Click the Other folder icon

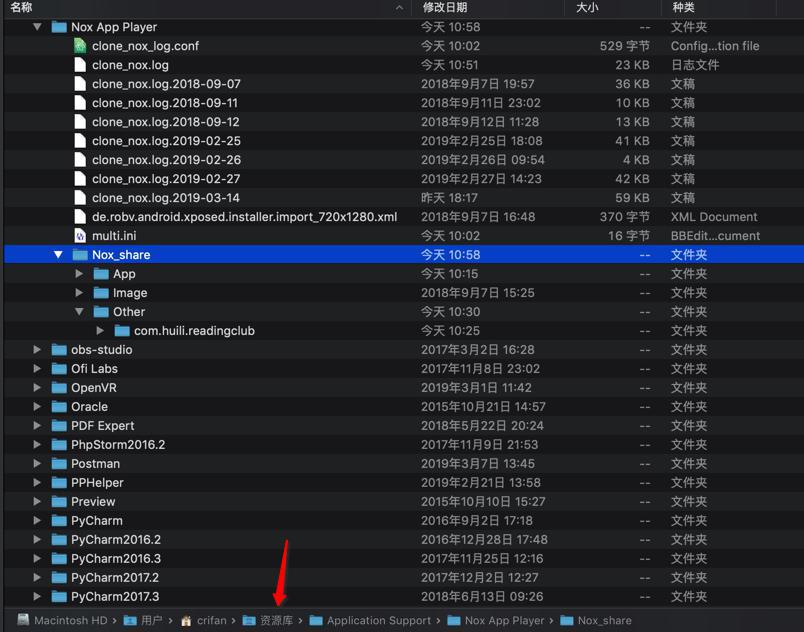point(101,312)
